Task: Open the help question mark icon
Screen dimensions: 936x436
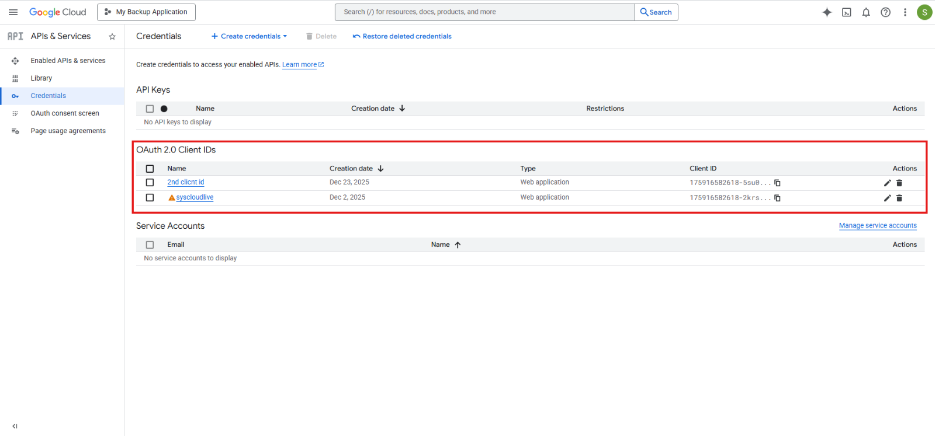Action: (x=885, y=12)
